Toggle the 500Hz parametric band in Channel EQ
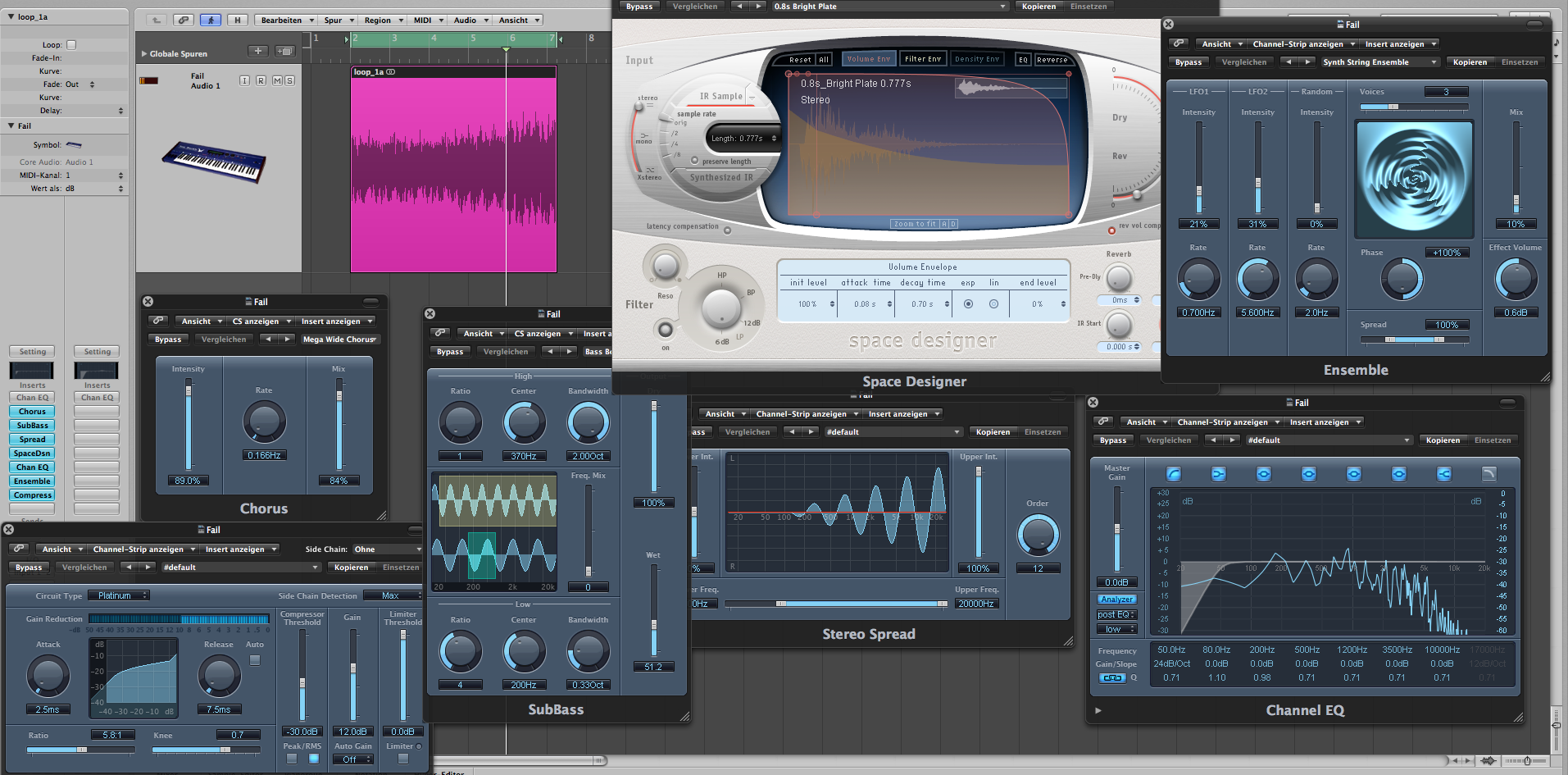 point(1309,474)
